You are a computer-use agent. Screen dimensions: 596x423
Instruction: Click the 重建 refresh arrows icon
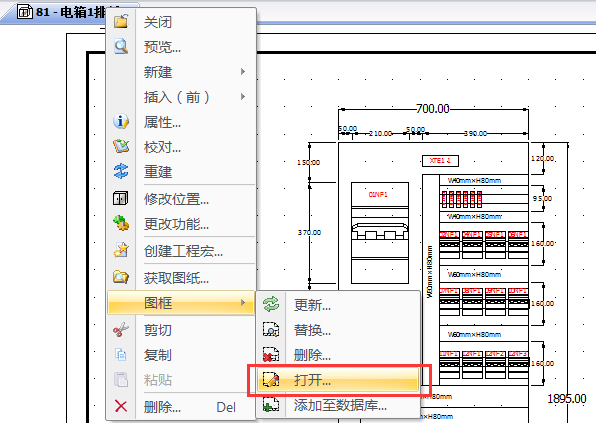pos(121,171)
